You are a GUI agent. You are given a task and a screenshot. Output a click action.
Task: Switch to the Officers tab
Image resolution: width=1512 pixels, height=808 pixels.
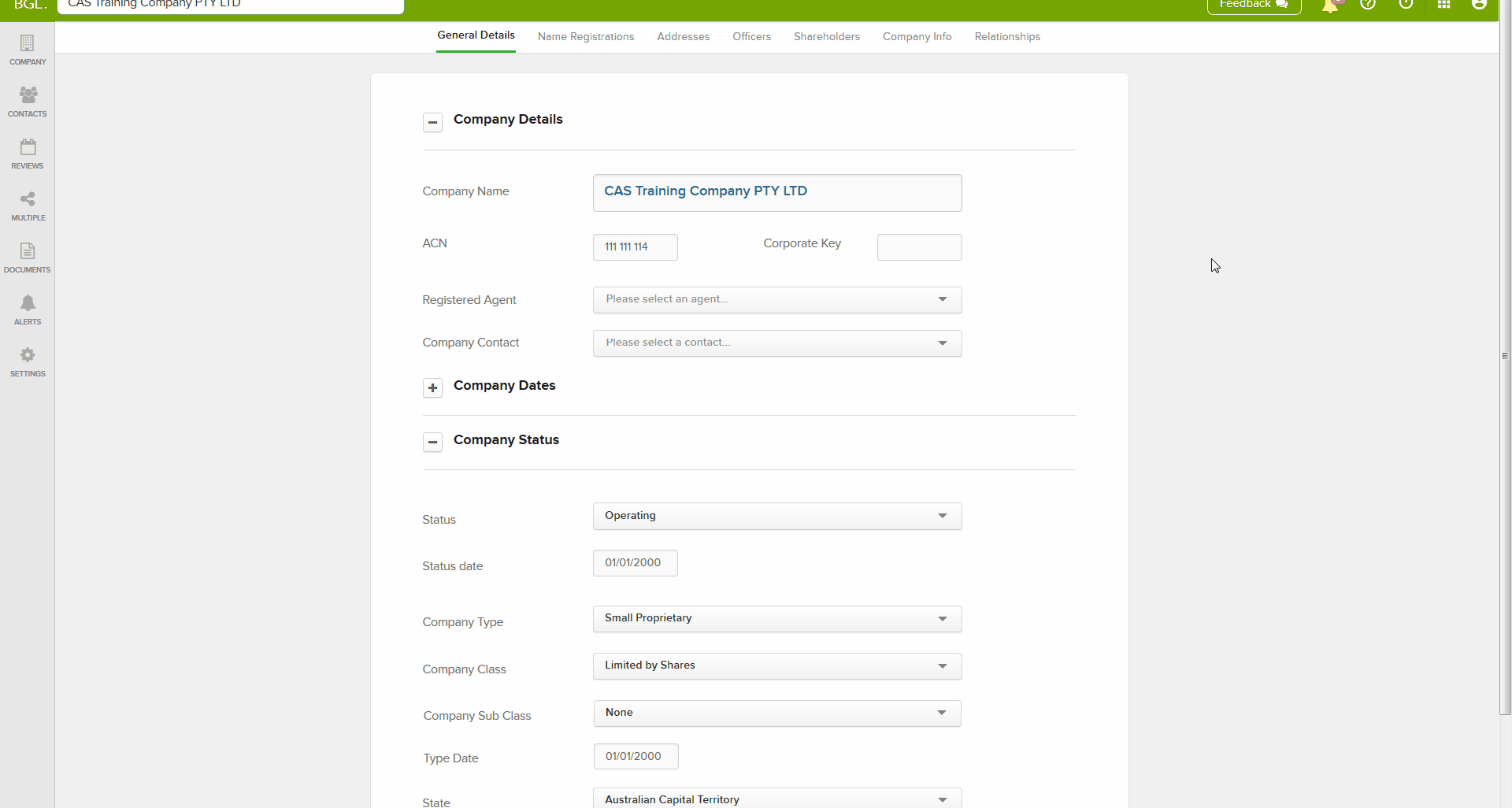(x=751, y=37)
